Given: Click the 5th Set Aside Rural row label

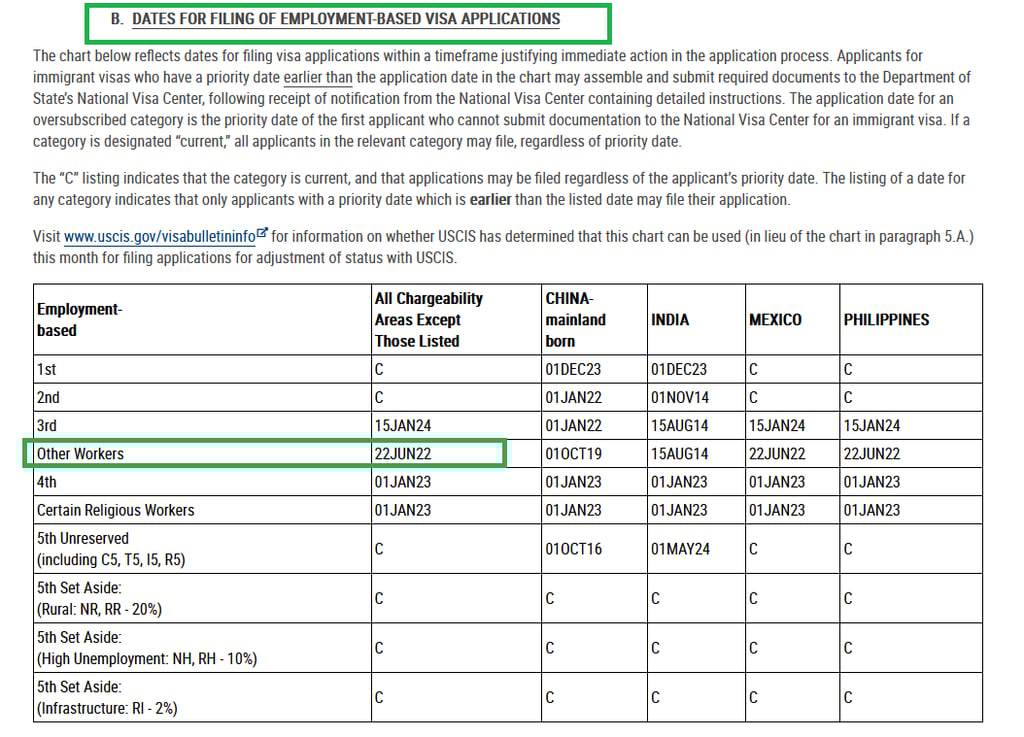Looking at the screenshot, I should [99, 599].
